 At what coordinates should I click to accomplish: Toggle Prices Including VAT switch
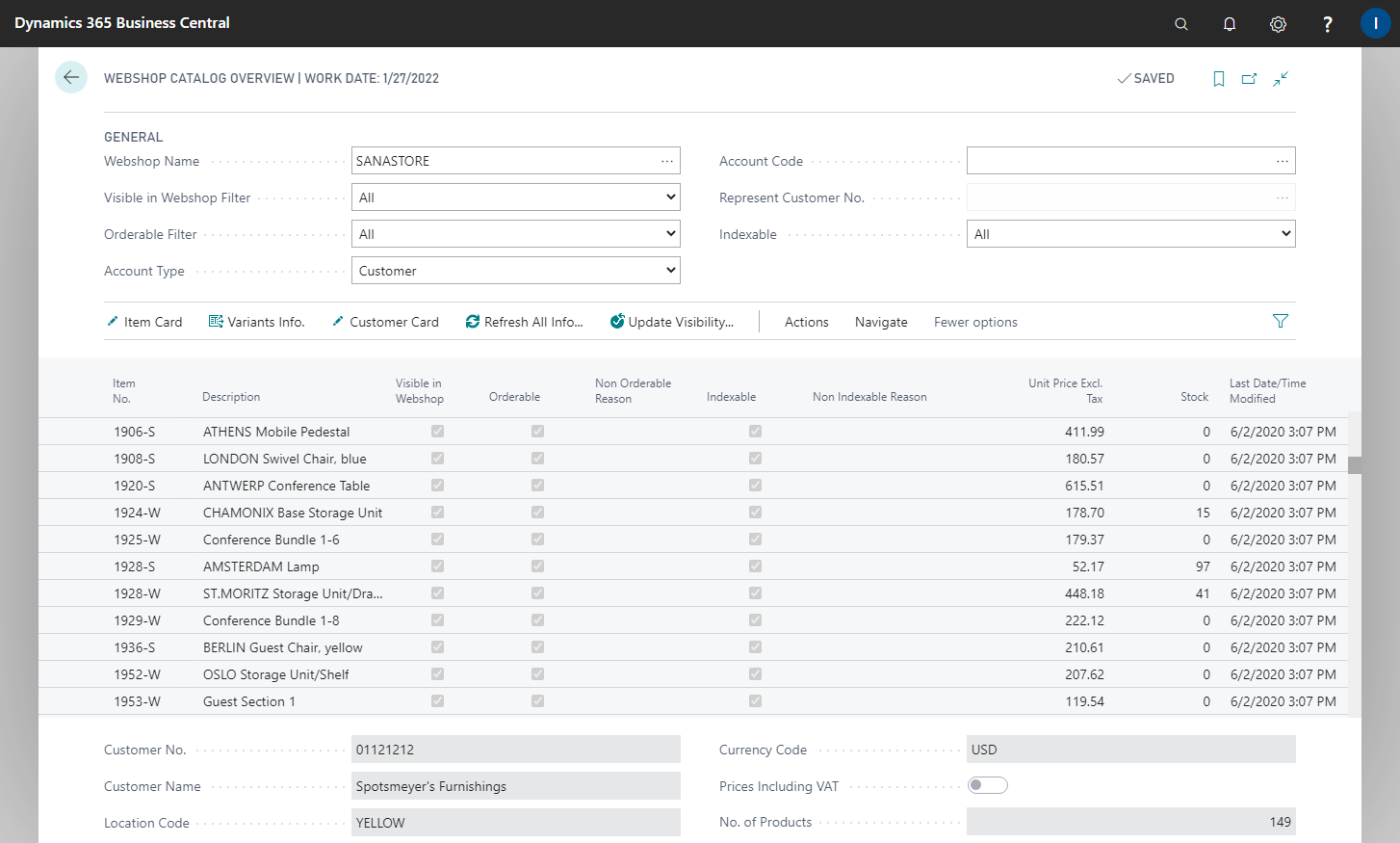click(988, 785)
